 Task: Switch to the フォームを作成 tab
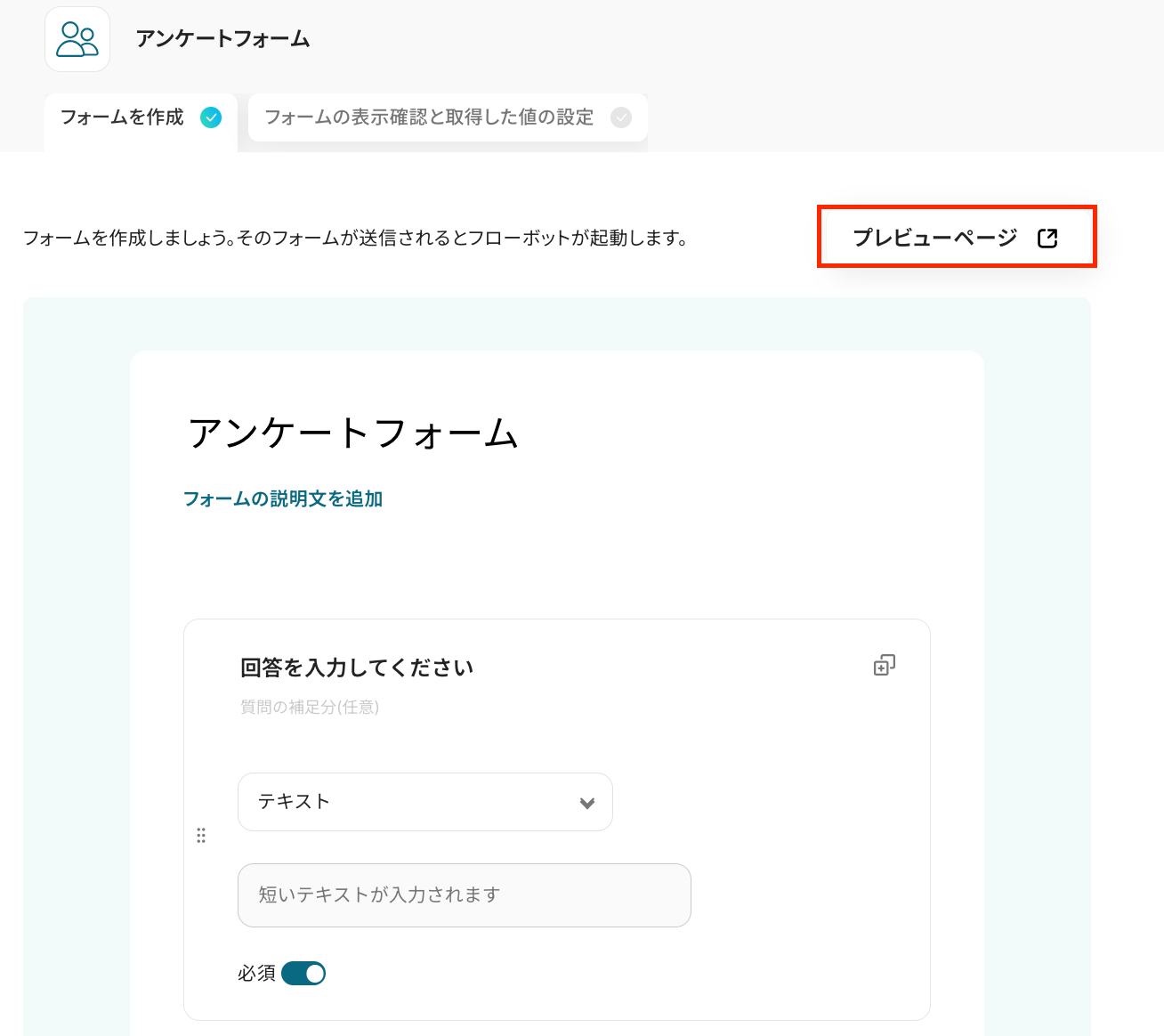tap(123, 117)
